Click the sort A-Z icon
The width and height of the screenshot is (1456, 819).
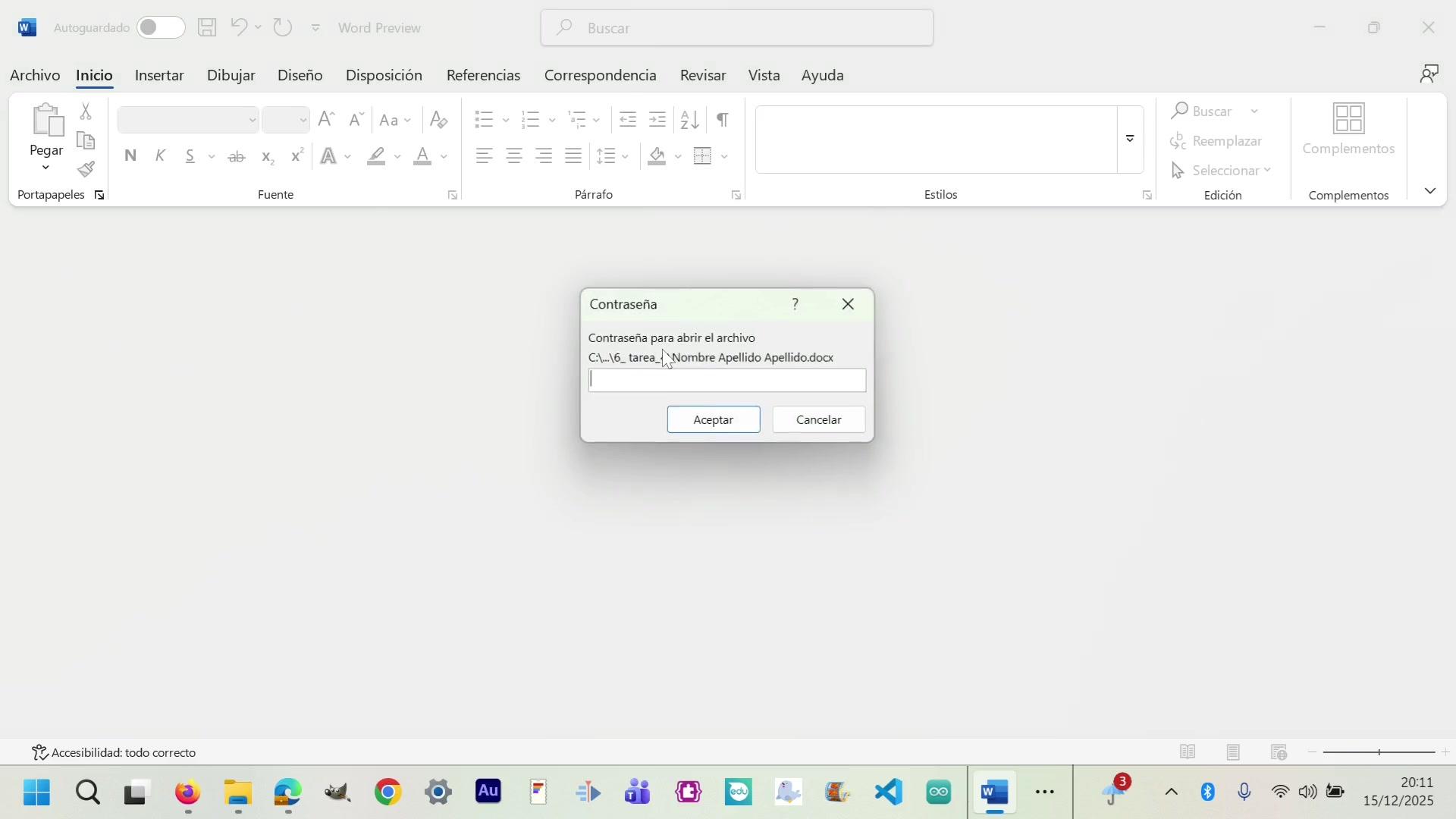pyautogui.click(x=690, y=119)
